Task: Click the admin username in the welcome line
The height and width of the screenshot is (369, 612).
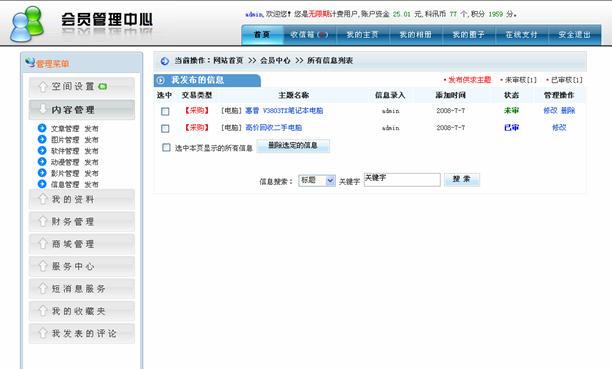Action: (x=254, y=14)
